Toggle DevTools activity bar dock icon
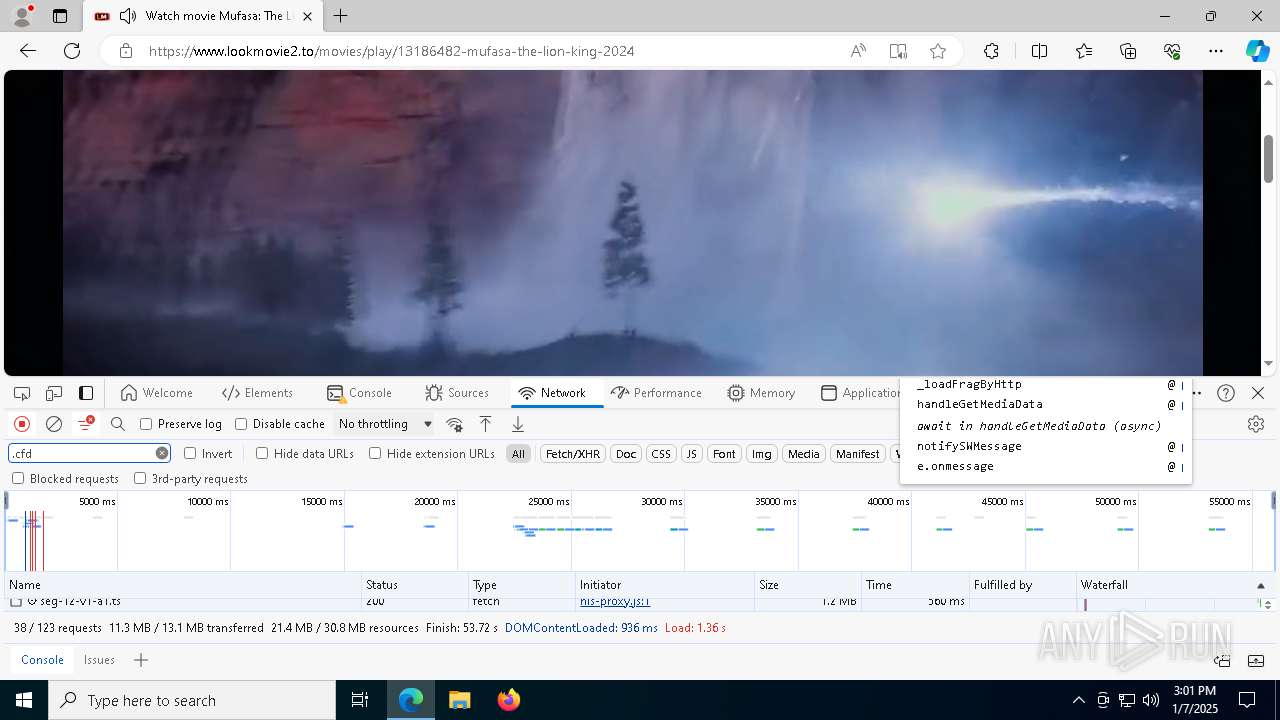 [86, 393]
